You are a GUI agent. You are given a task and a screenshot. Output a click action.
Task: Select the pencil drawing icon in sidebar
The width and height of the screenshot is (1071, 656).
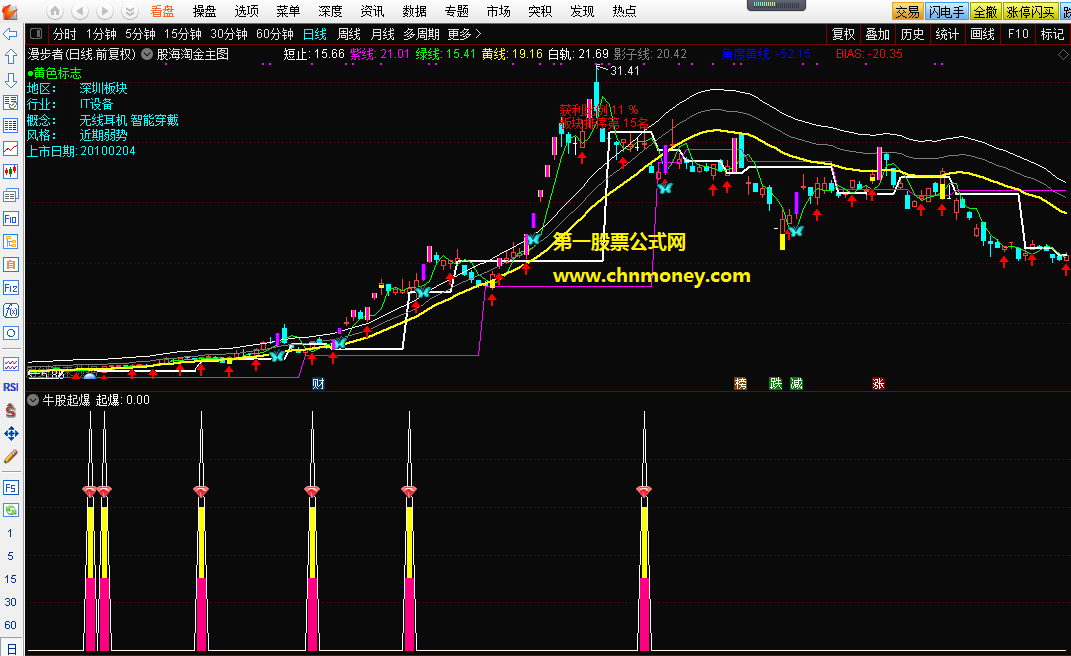pyautogui.click(x=10, y=456)
